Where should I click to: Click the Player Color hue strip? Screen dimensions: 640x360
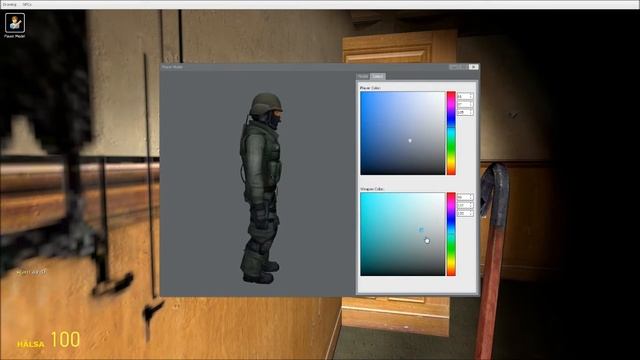(x=451, y=133)
